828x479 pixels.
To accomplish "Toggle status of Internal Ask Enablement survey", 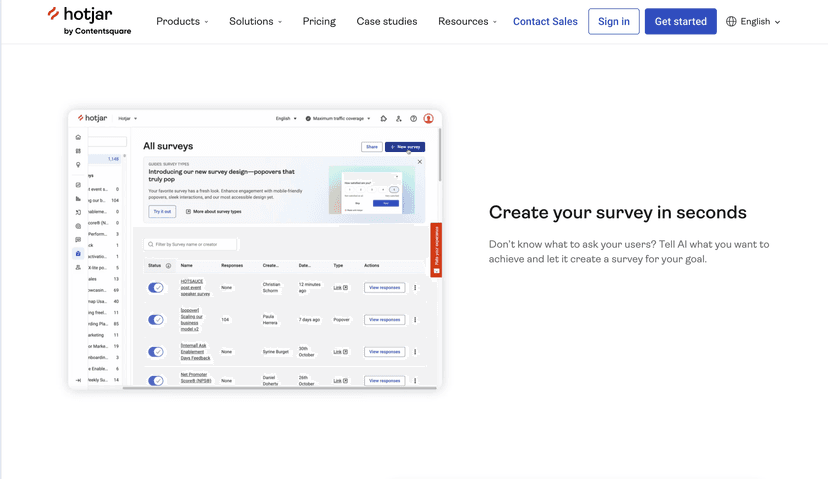I will pyautogui.click(x=156, y=352).
